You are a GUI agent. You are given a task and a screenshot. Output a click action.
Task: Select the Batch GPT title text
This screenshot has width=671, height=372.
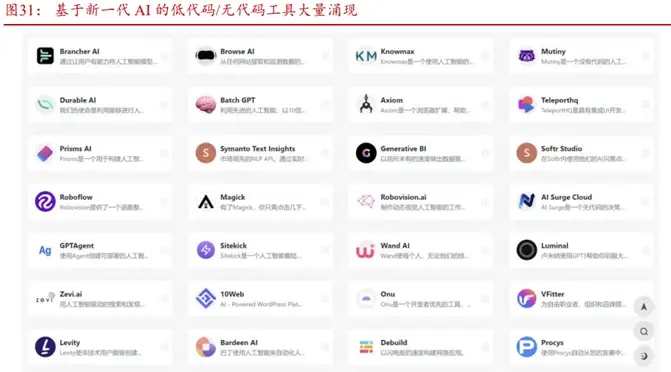(x=238, y=100)
